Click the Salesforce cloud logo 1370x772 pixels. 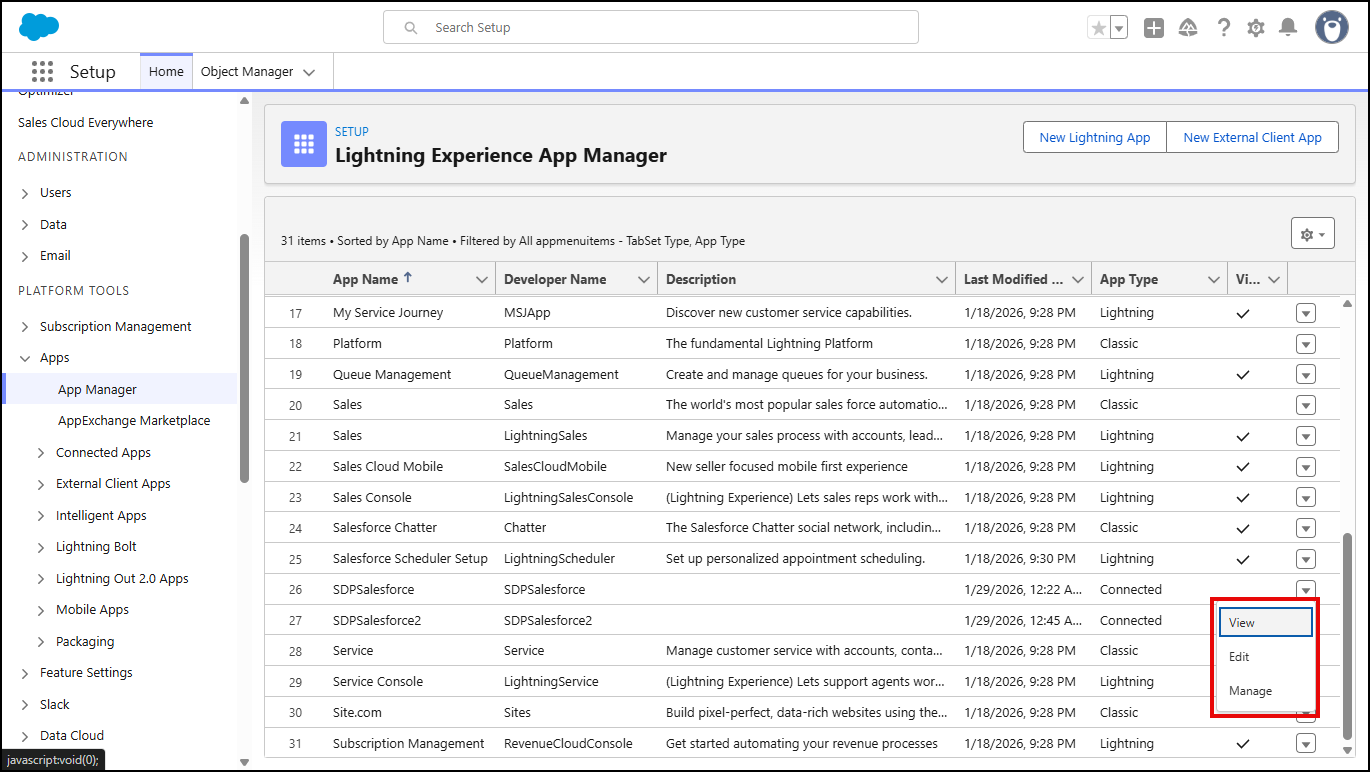39,27
